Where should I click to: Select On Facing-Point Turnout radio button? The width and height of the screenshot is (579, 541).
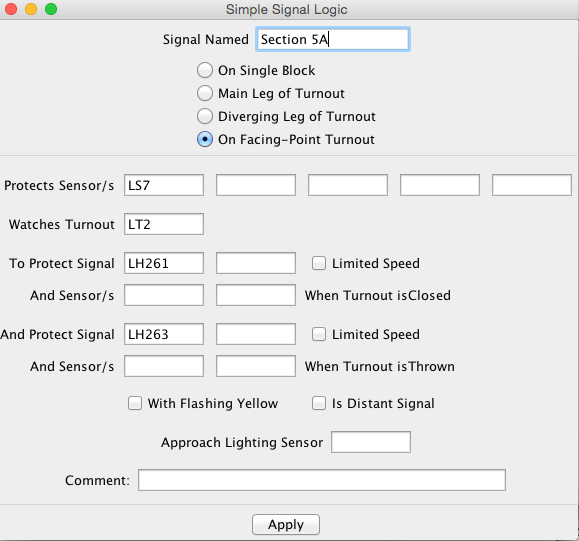[x=205, y=139]
